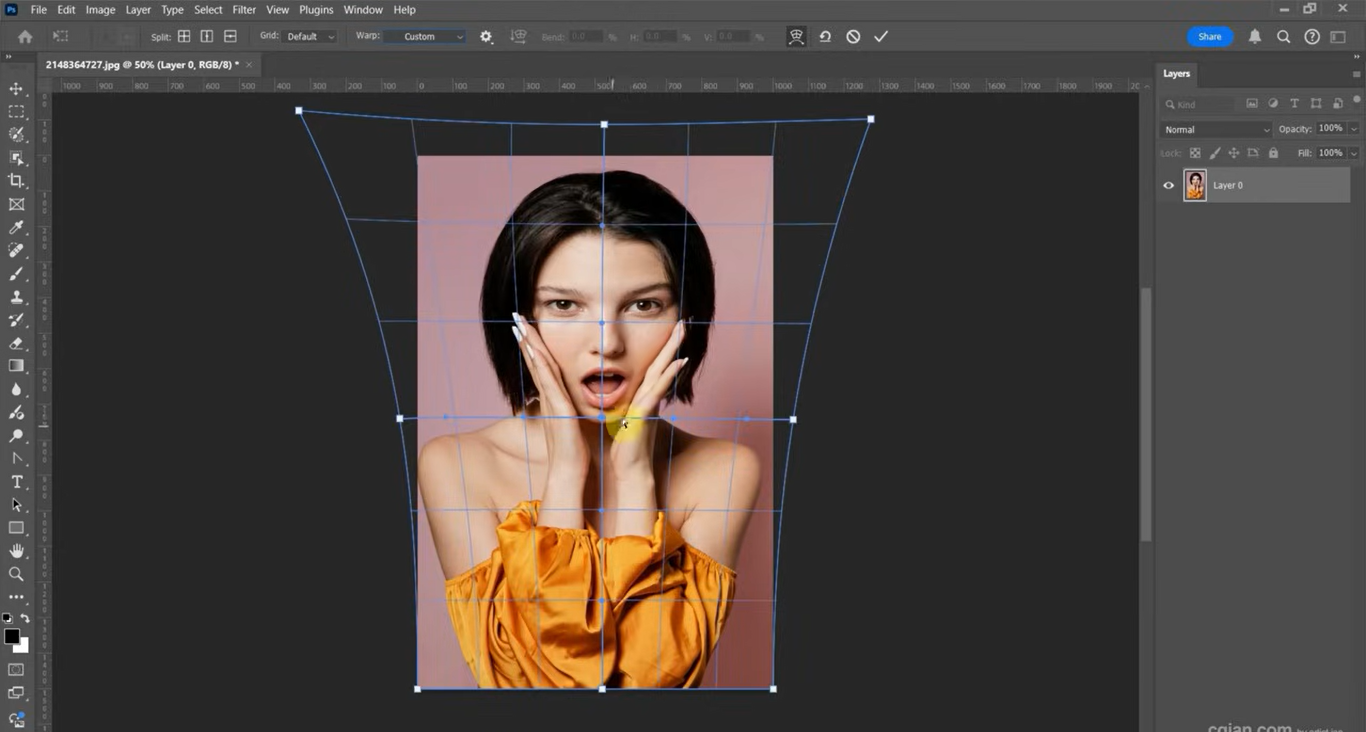Click the foreground color swatch
This screenshot has width=1366, height=732.
[x=12, y=637]
